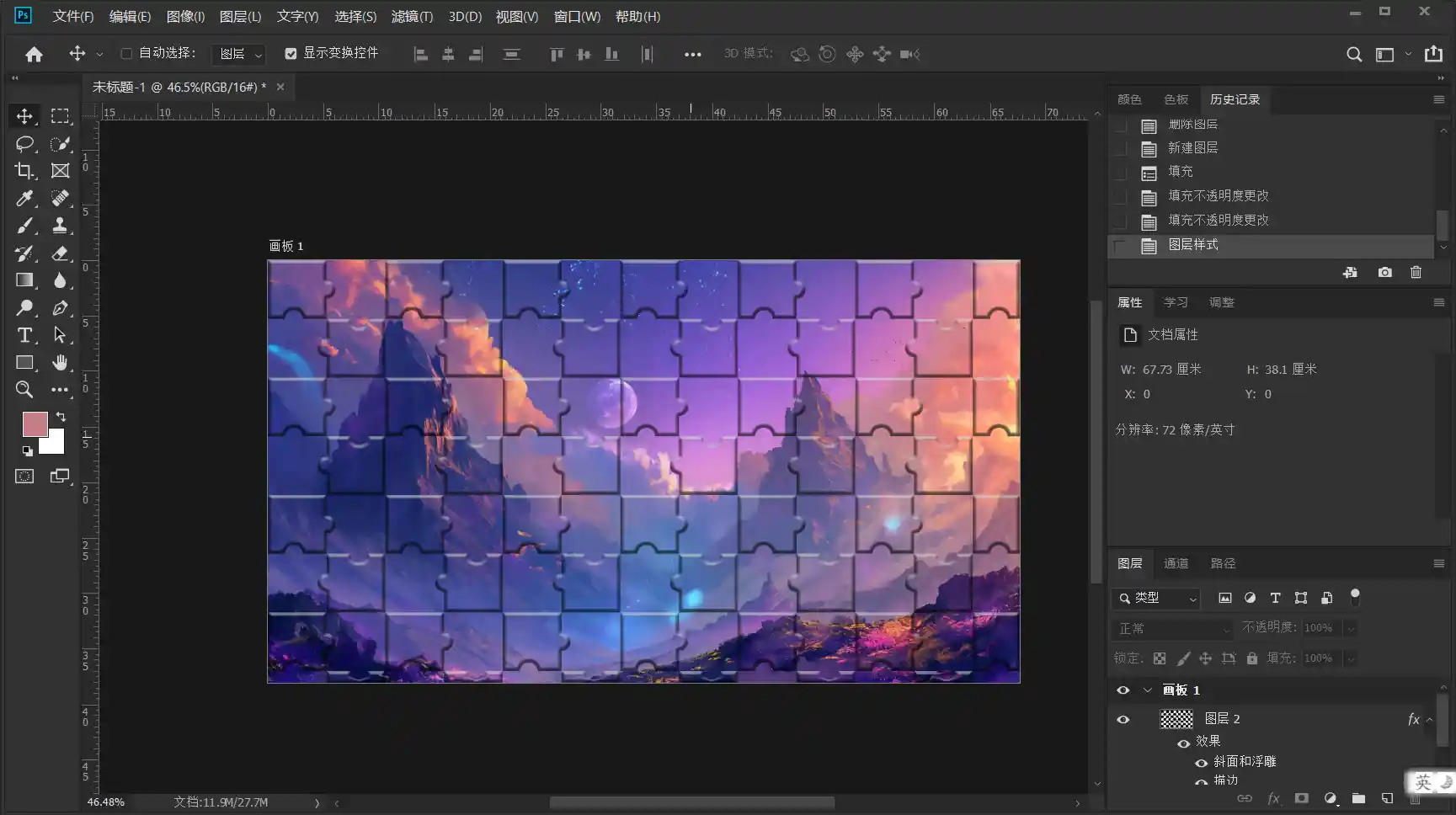Toggle Quick Mask mode
The height and width of the screenshot is (815, 1456).
tap(24, 477)
